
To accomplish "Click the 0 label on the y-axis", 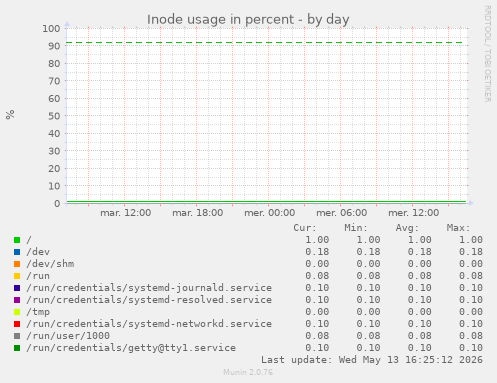I will (57, 204).
